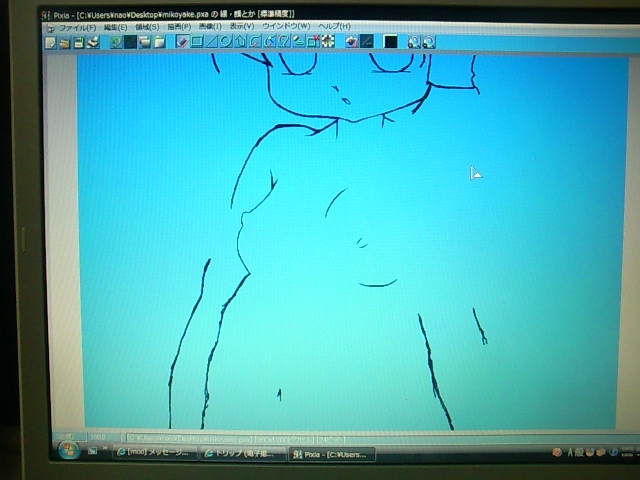640x480 pixels.
Task: Click the Pixia taskbar button
Action: [331, 454]
